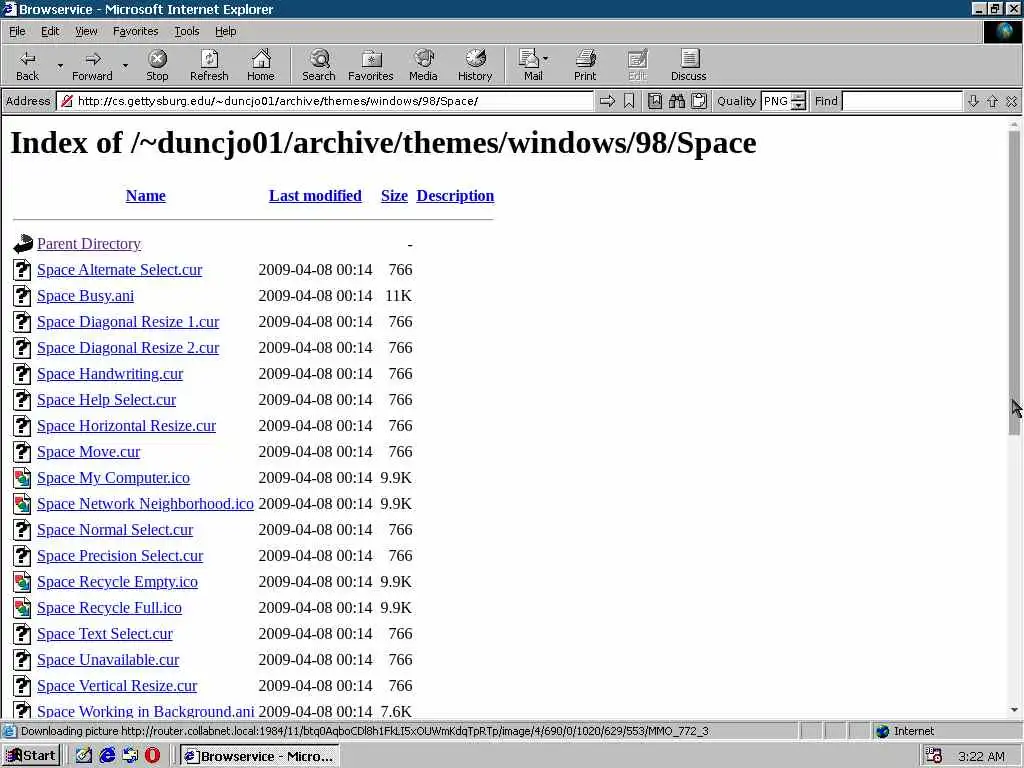
Task: Adjust the Quality PNG stepper arrows
Action: click(798, 101)
